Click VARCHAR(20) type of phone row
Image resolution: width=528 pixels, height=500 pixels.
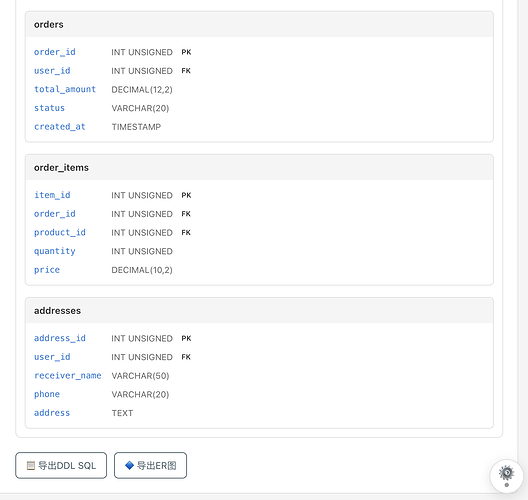pyautogui.click(x=140, y=395)
